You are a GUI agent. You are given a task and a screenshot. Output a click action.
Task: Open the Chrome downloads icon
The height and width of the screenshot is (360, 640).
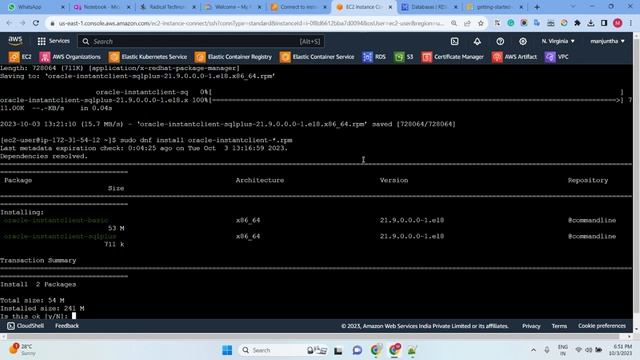(x=591, y=23)
